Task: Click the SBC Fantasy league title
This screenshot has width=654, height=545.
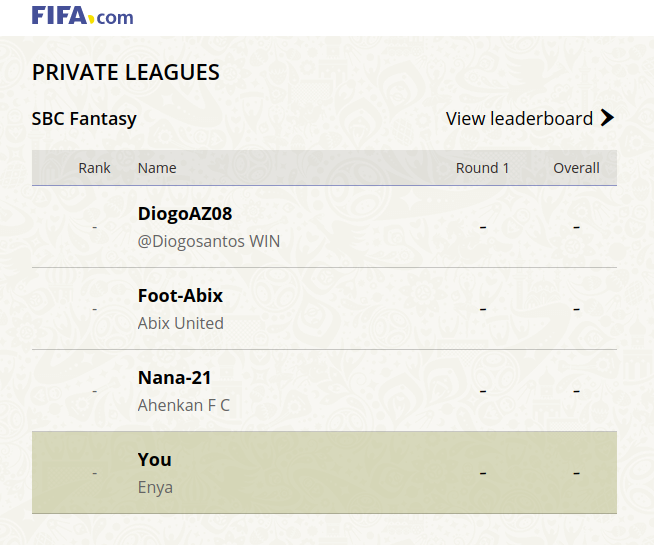Action: point(84,118)
